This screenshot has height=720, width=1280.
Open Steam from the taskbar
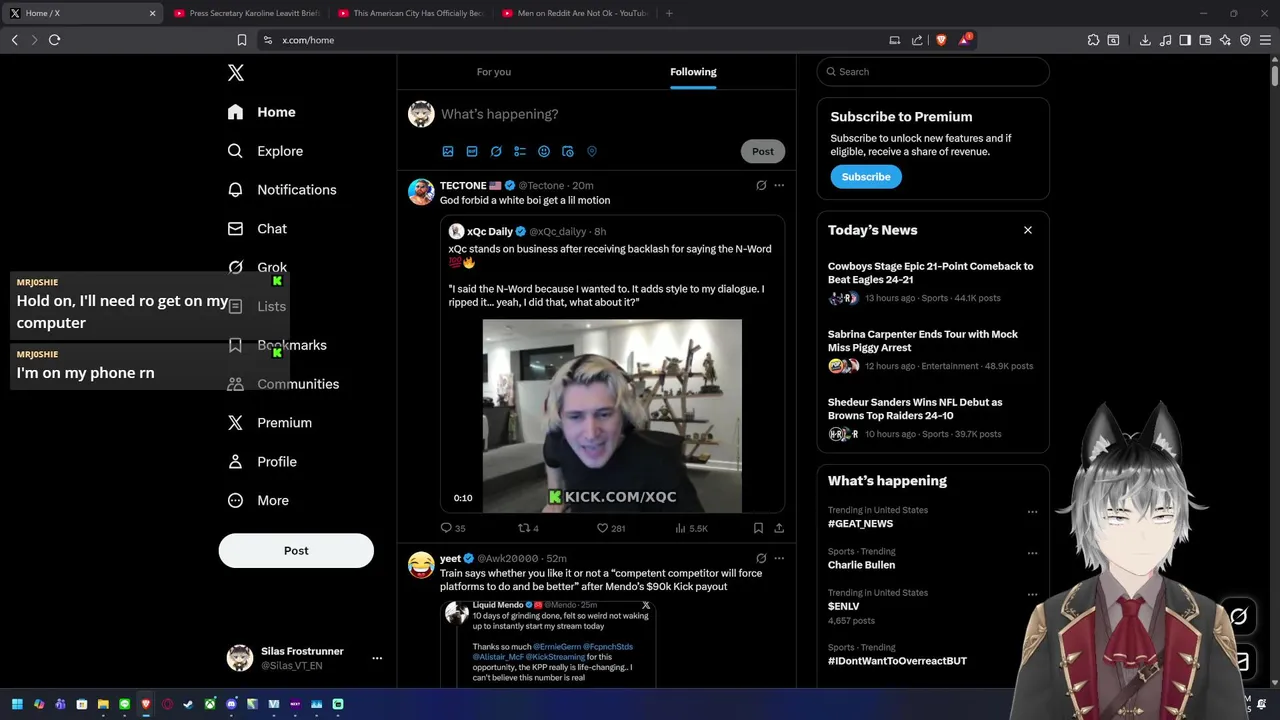coord(188,704)
